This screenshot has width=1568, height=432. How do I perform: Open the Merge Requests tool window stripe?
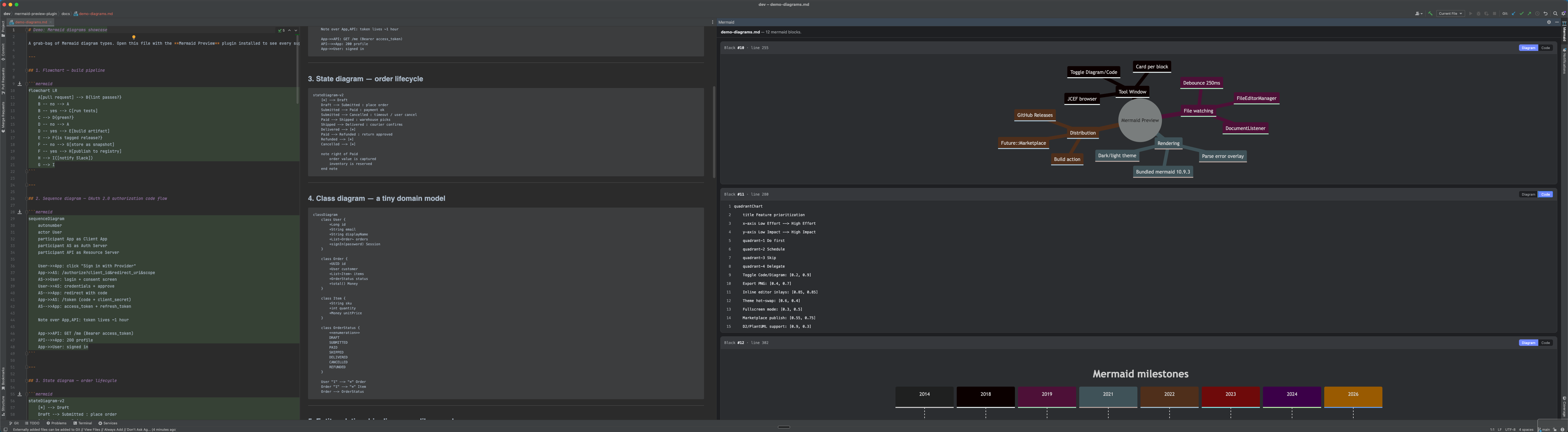click(x=3, y=118)
